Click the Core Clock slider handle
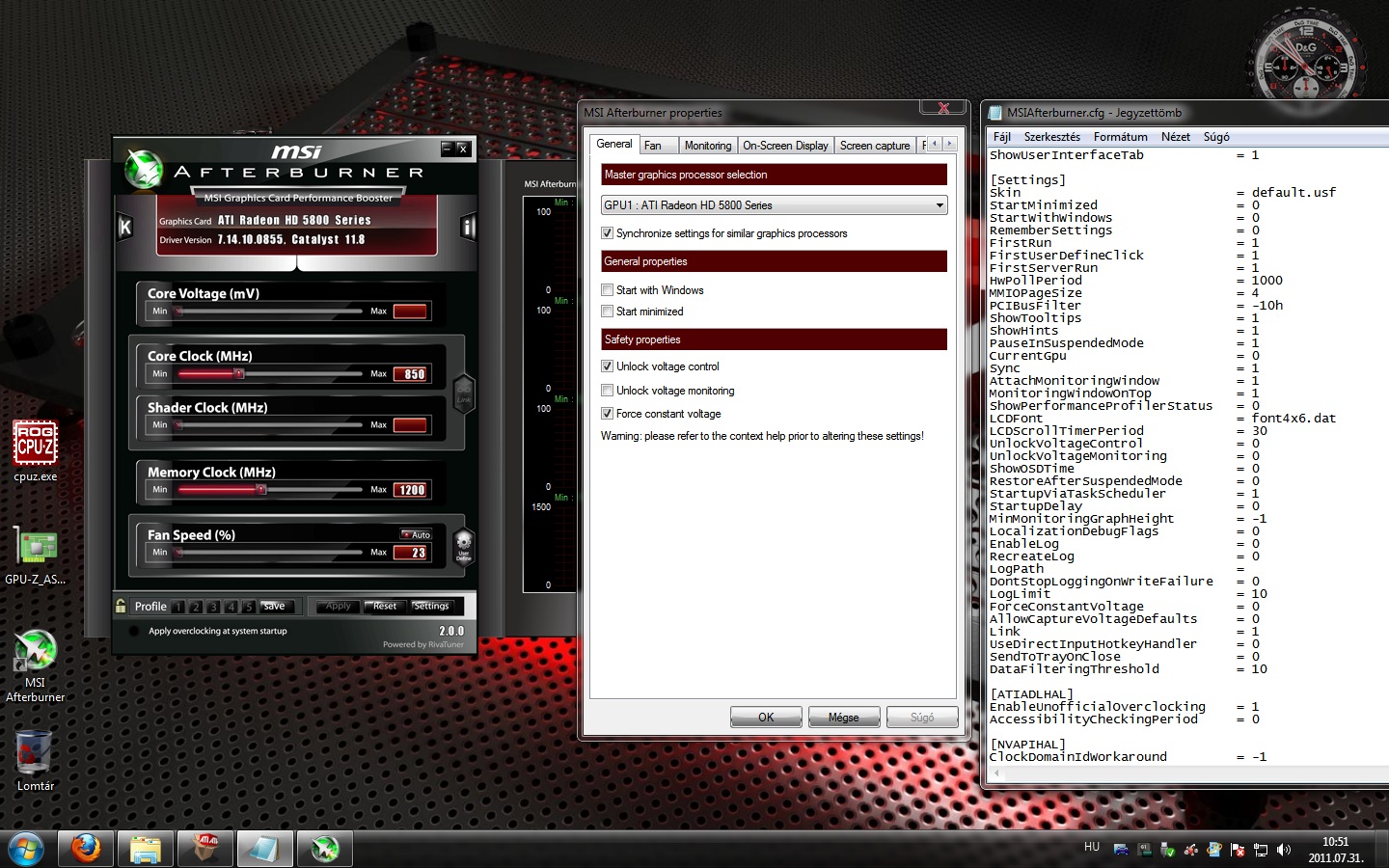The image size is (1389, 868). tap(239, 373)
